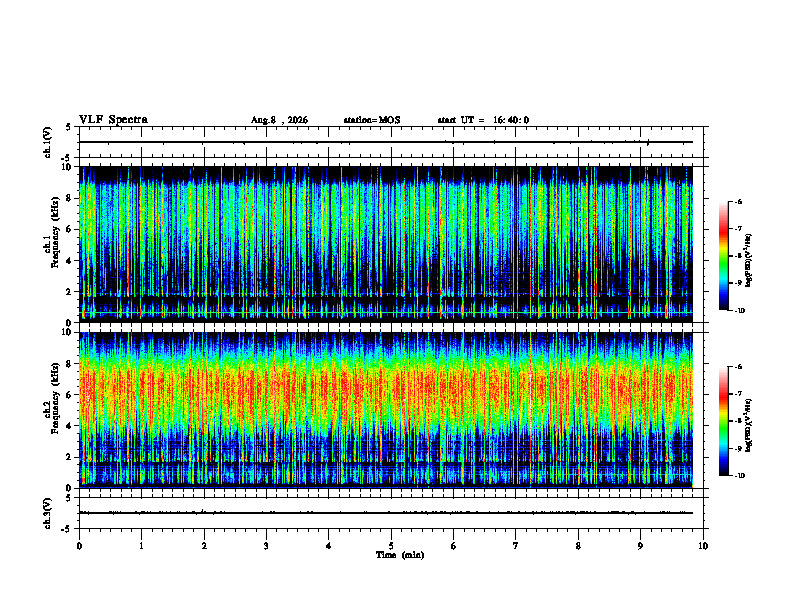Select the "Time (min)" axis label
The width and height of the screenshot is (792, 612).
tap(400, 555)
